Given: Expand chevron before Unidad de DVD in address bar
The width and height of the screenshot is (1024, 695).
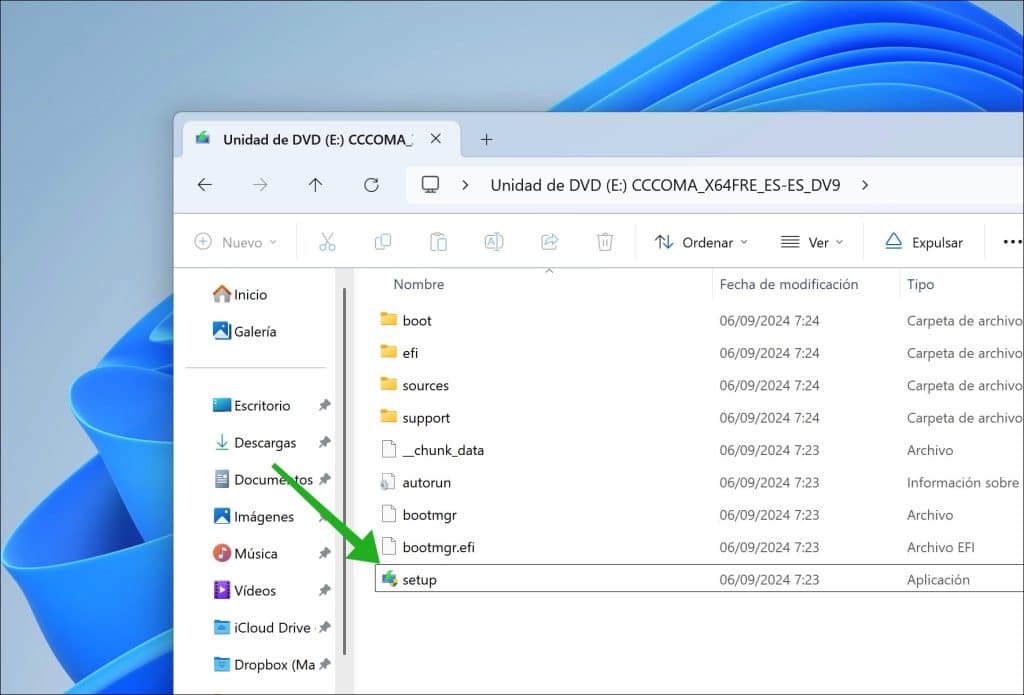Looking at the screenshot, I should click(x=465, y=186).
